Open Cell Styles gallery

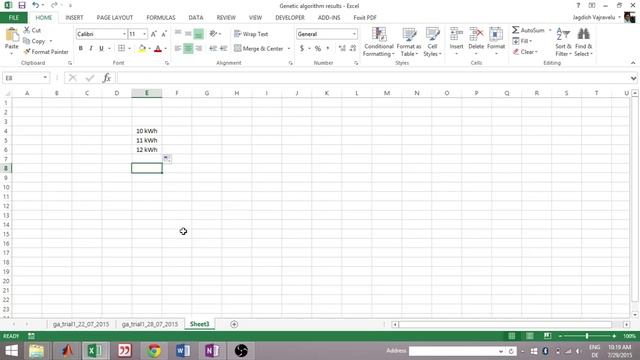point(432,42)
